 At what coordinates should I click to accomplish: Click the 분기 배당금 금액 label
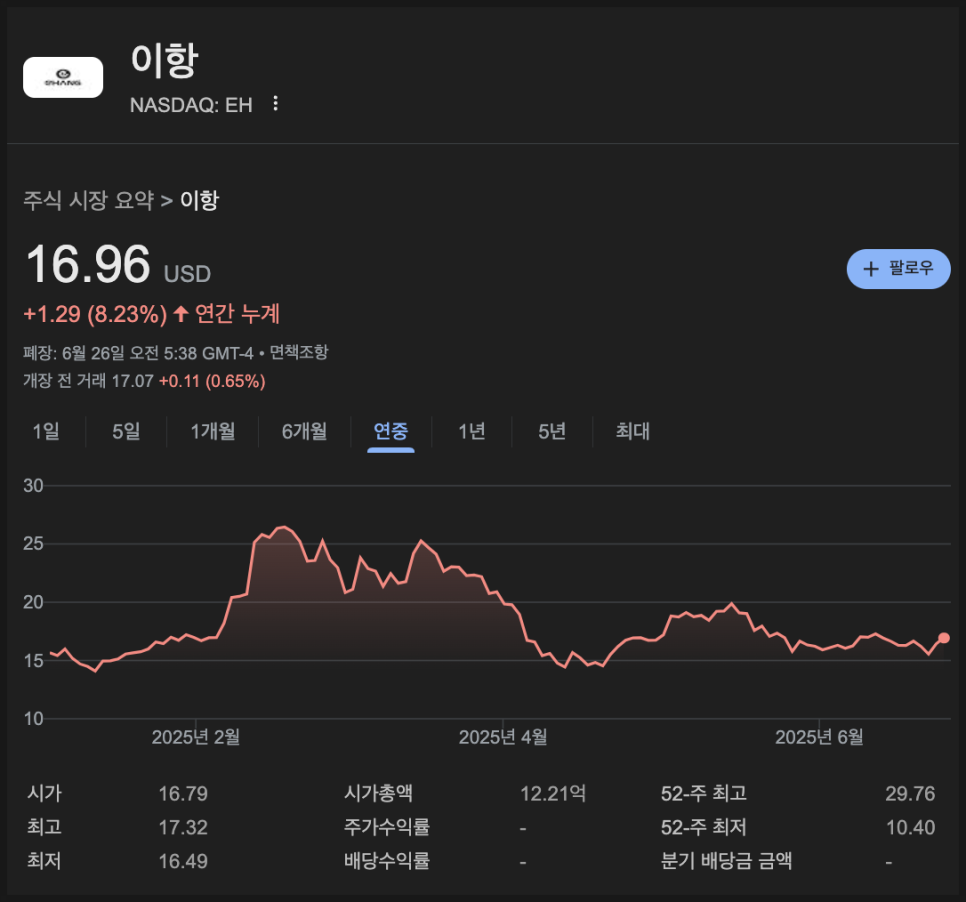(726, 861)
